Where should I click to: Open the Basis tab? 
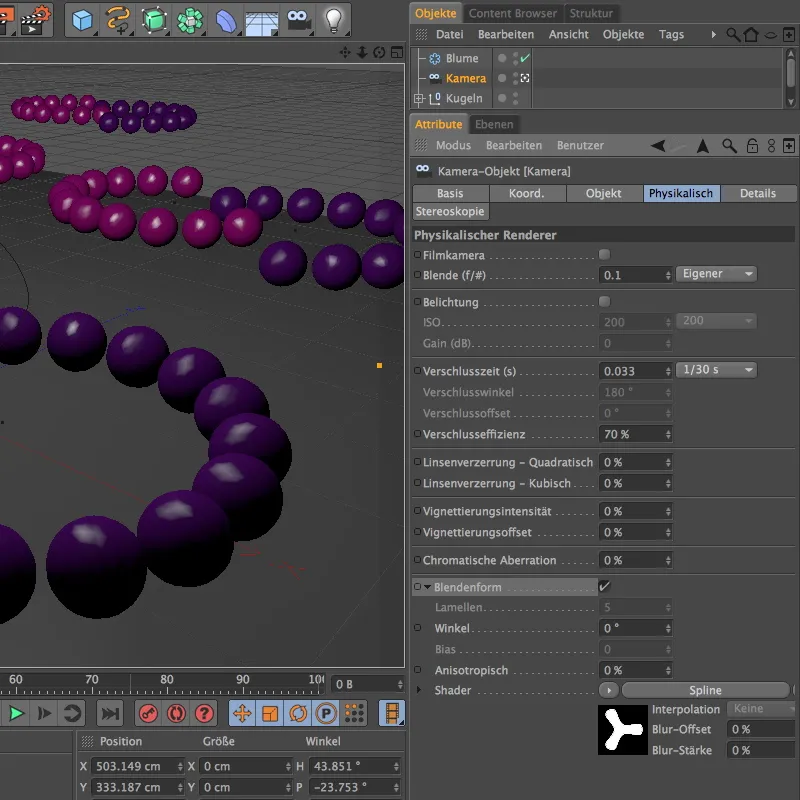click(x=450, y=193)
